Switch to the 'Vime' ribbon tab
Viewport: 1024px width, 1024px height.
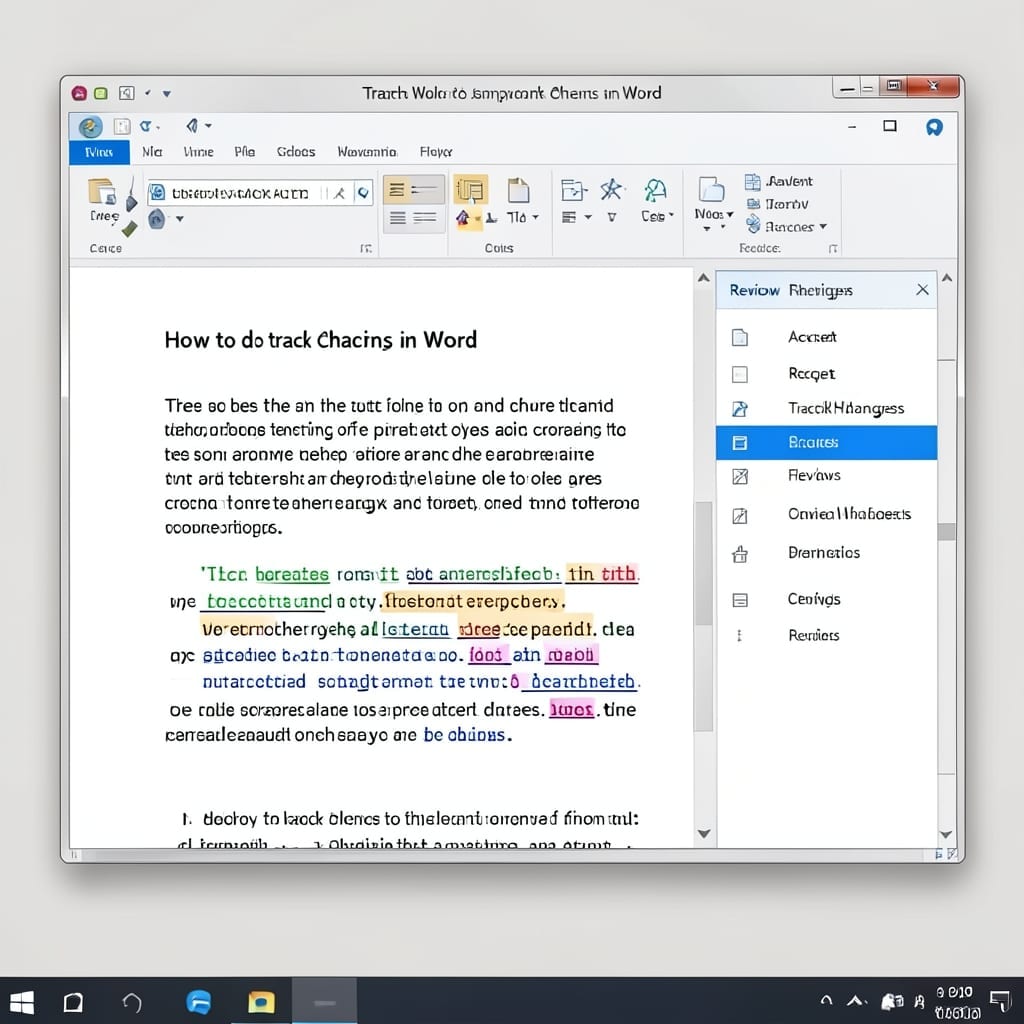[199, 152]
